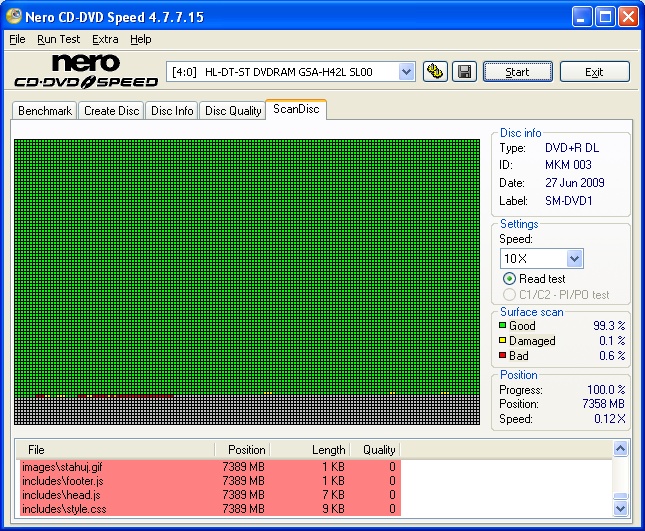Click the Exit button
This screenshot has width=645, height=531.
[x=594, y=72]
